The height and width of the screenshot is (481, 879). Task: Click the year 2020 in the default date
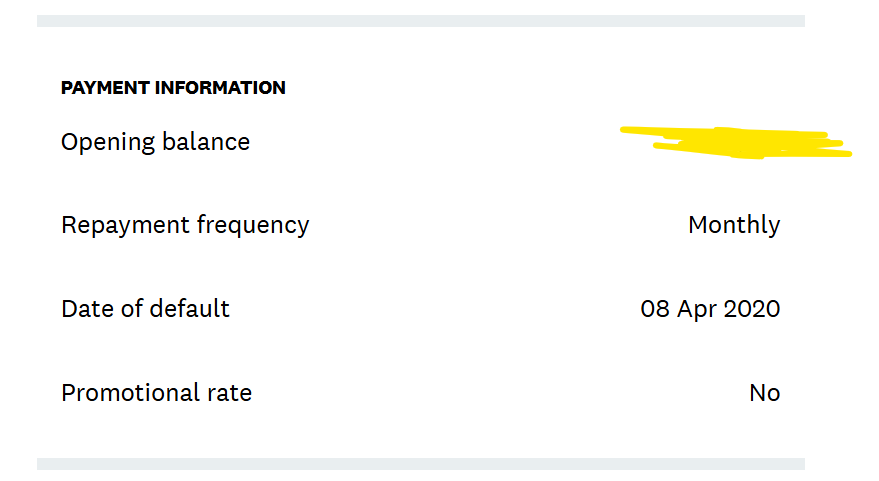click(752, 309)
